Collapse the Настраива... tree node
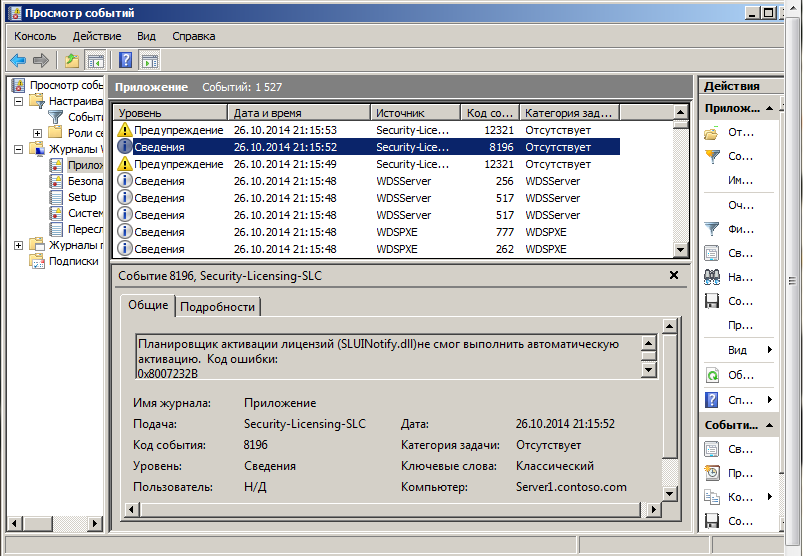The width and height of the screenshot is (803, 556). pyautogui.click(x=18, y=101)
